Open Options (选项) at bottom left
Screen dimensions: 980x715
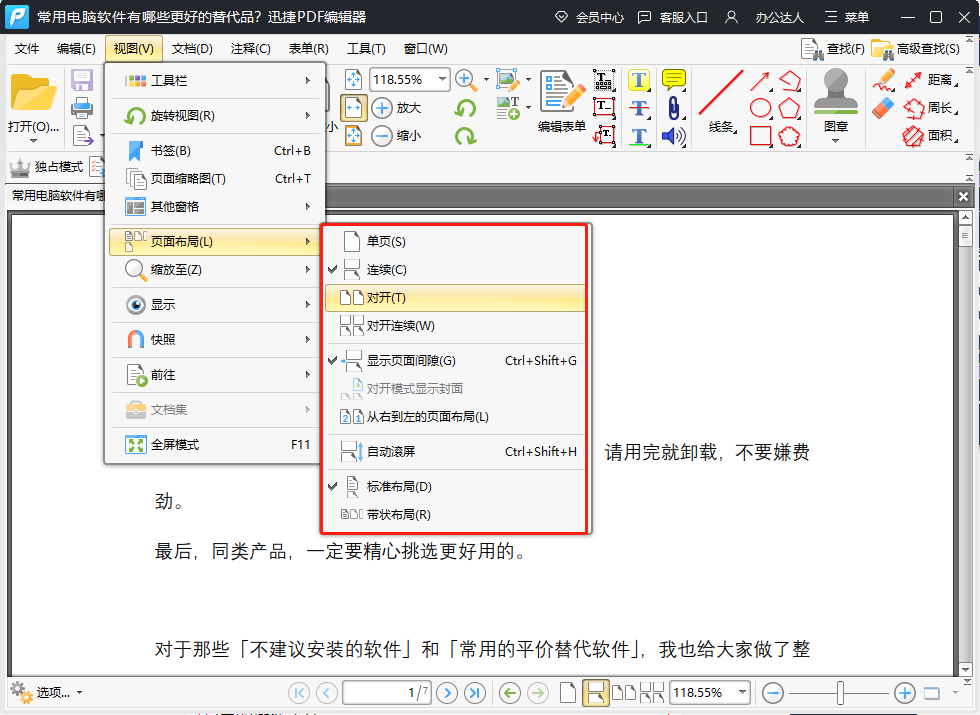pyautogui.click(x=46, y=692)
